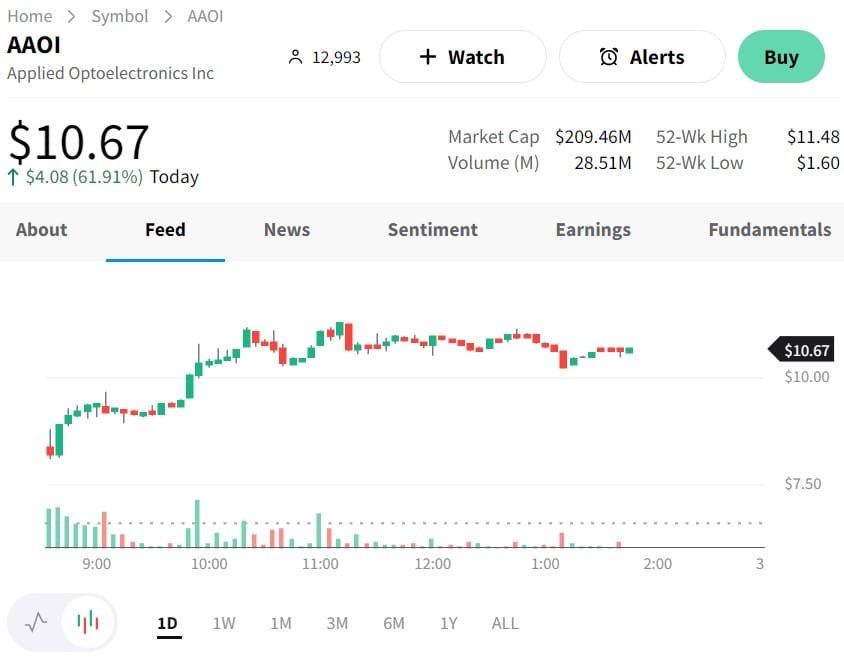Click the plus icon on Watch

pyautogui.click(x=428, y=57)
